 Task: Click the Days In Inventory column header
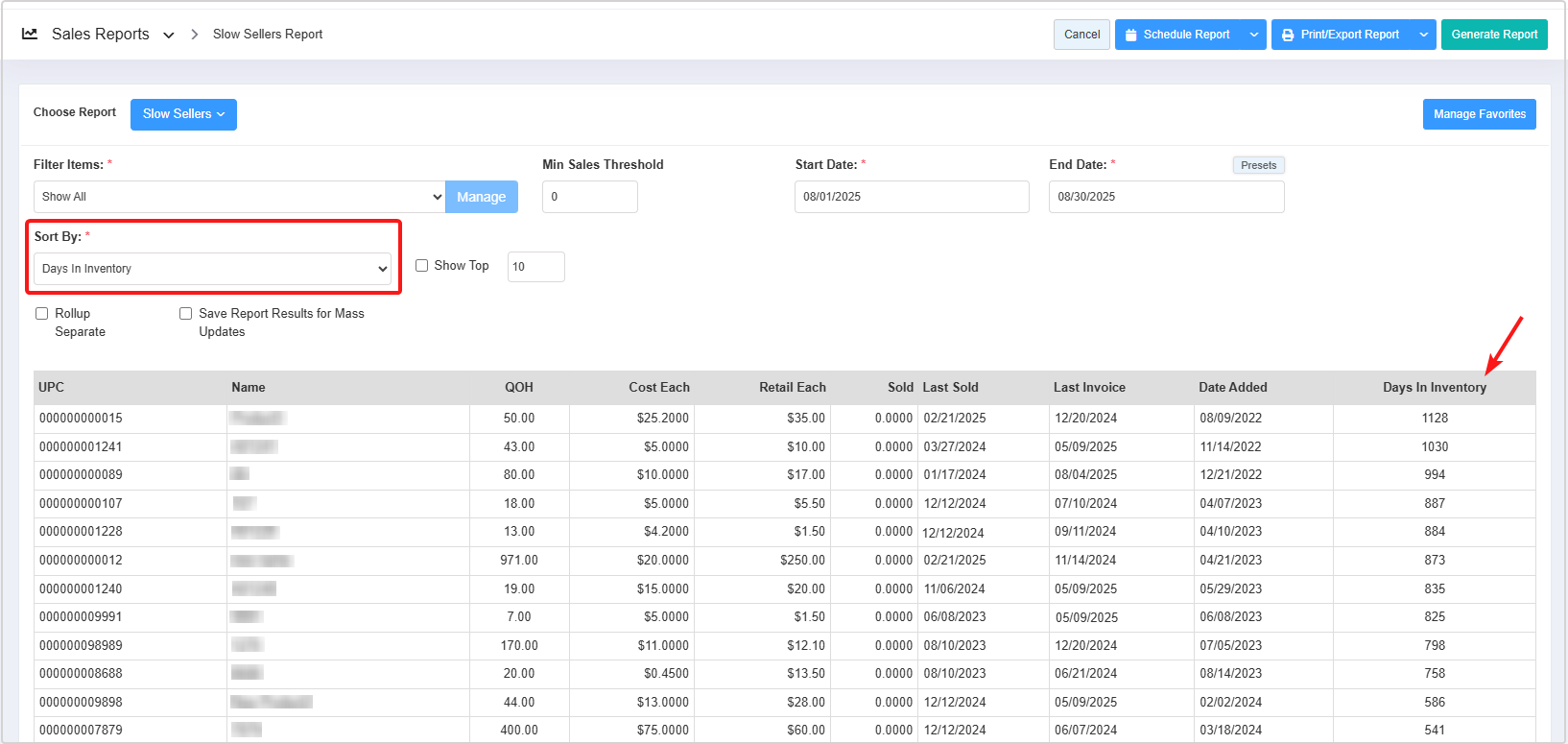click(x=1434, y=388)
